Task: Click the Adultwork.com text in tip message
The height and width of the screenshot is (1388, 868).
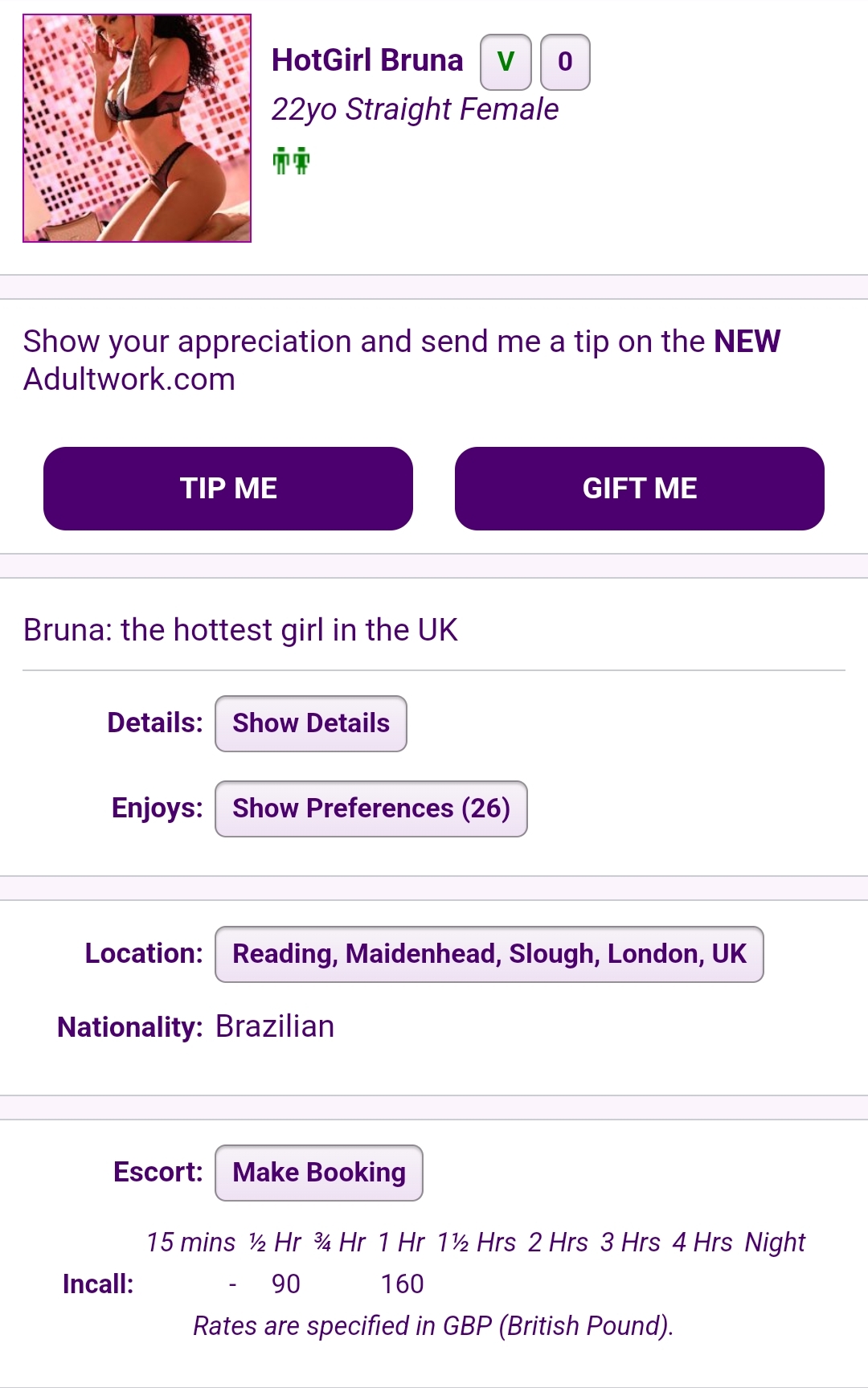Action: point(129,379)
